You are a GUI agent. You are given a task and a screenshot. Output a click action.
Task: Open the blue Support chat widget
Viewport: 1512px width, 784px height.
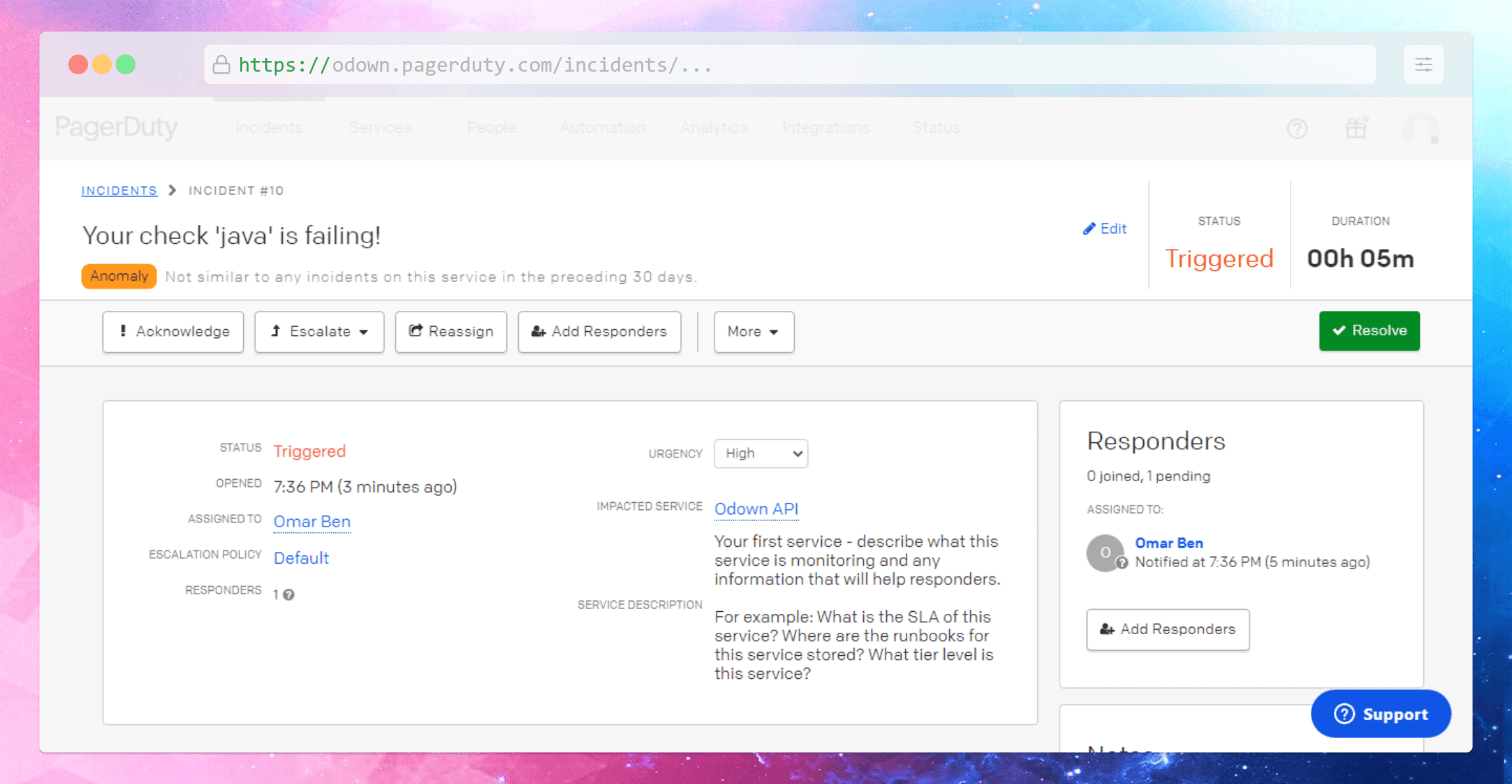click(1381, 714)
